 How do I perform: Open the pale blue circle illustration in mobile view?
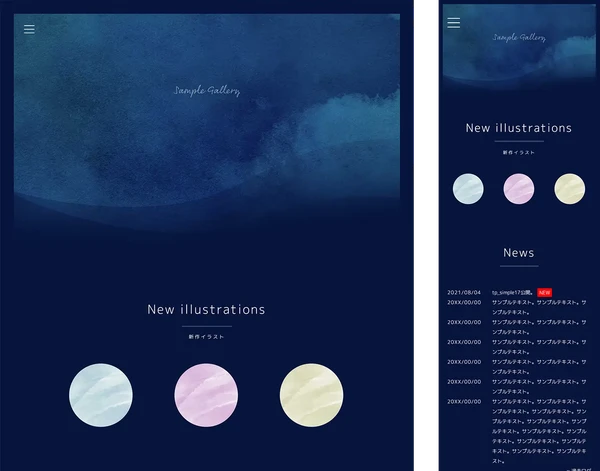tap(468, 189)
